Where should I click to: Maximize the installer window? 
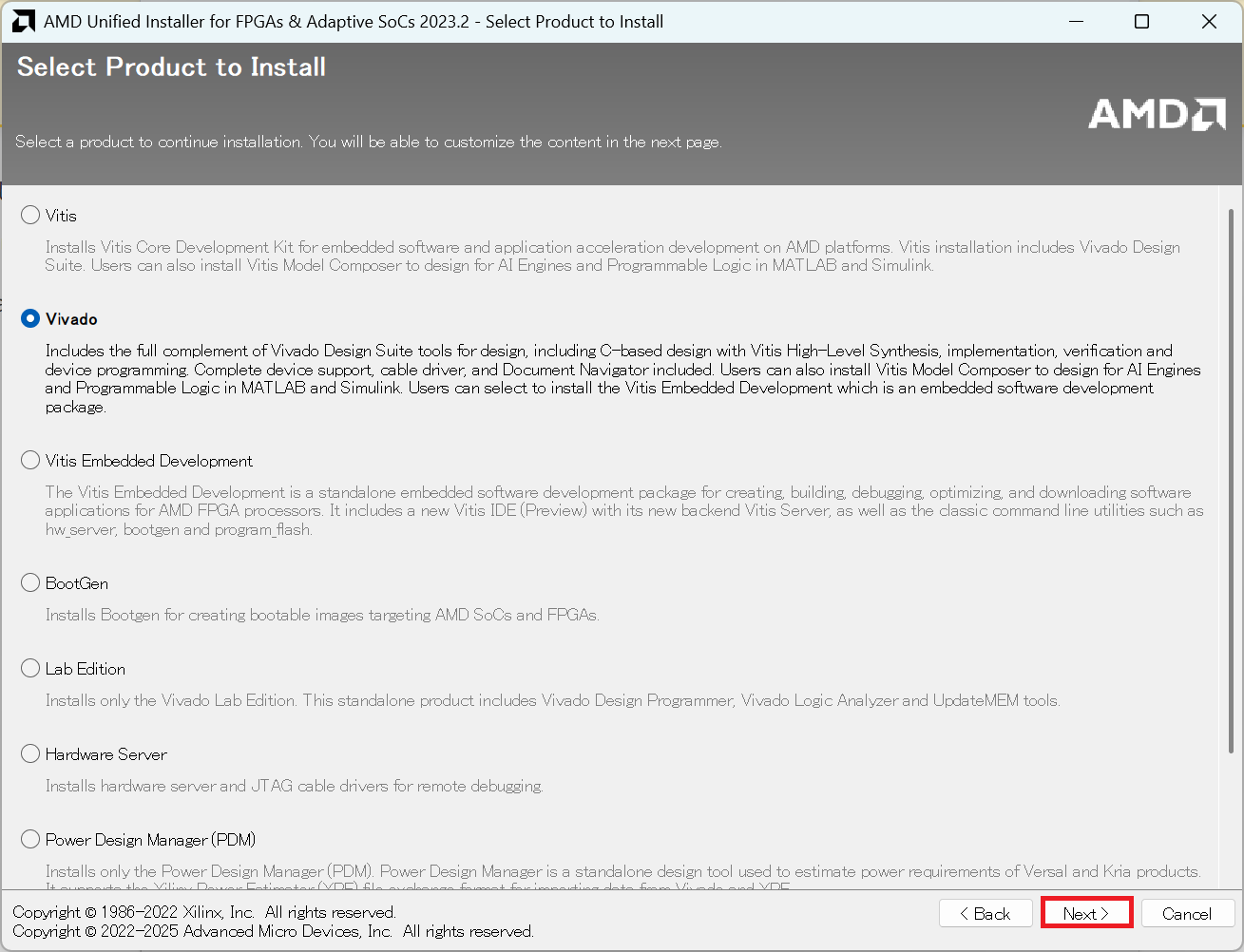click(1142, 21)
